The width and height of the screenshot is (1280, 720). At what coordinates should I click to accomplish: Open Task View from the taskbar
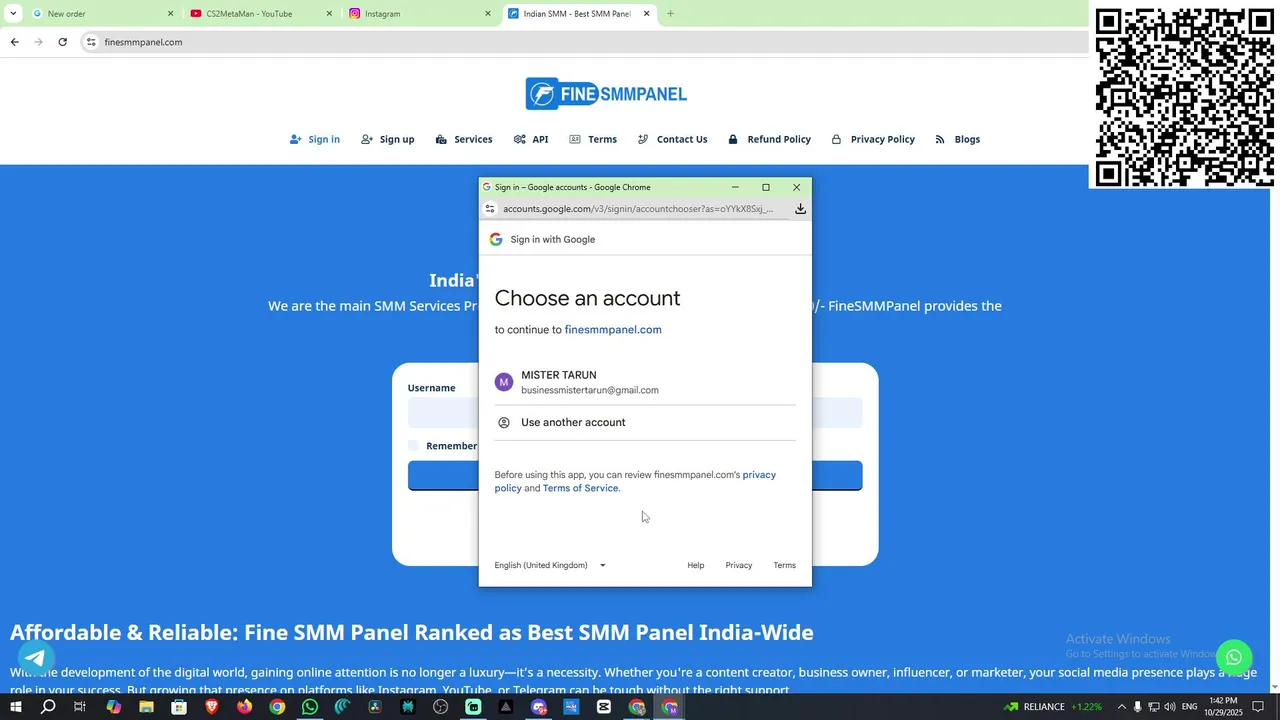tap(80, 707)
